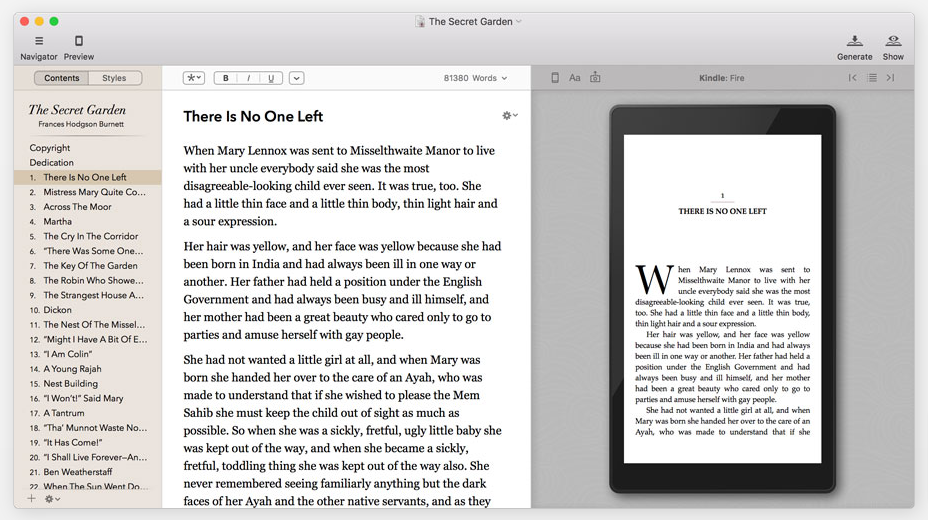Select chapter 'Nest Building'
The height and width of the screenshot is (520, 928).
[x=88, y=383]
